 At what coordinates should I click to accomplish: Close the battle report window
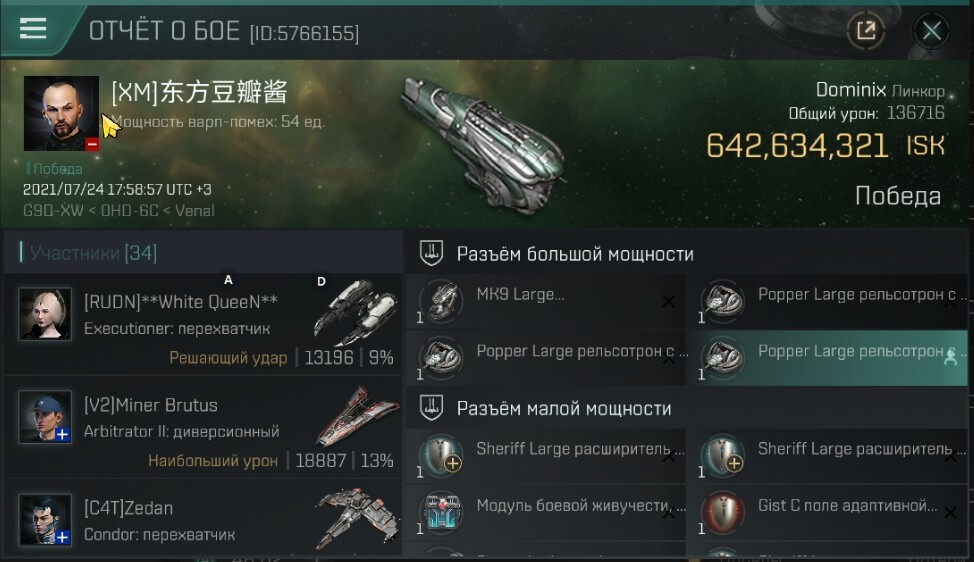click(x=932, y=30)
